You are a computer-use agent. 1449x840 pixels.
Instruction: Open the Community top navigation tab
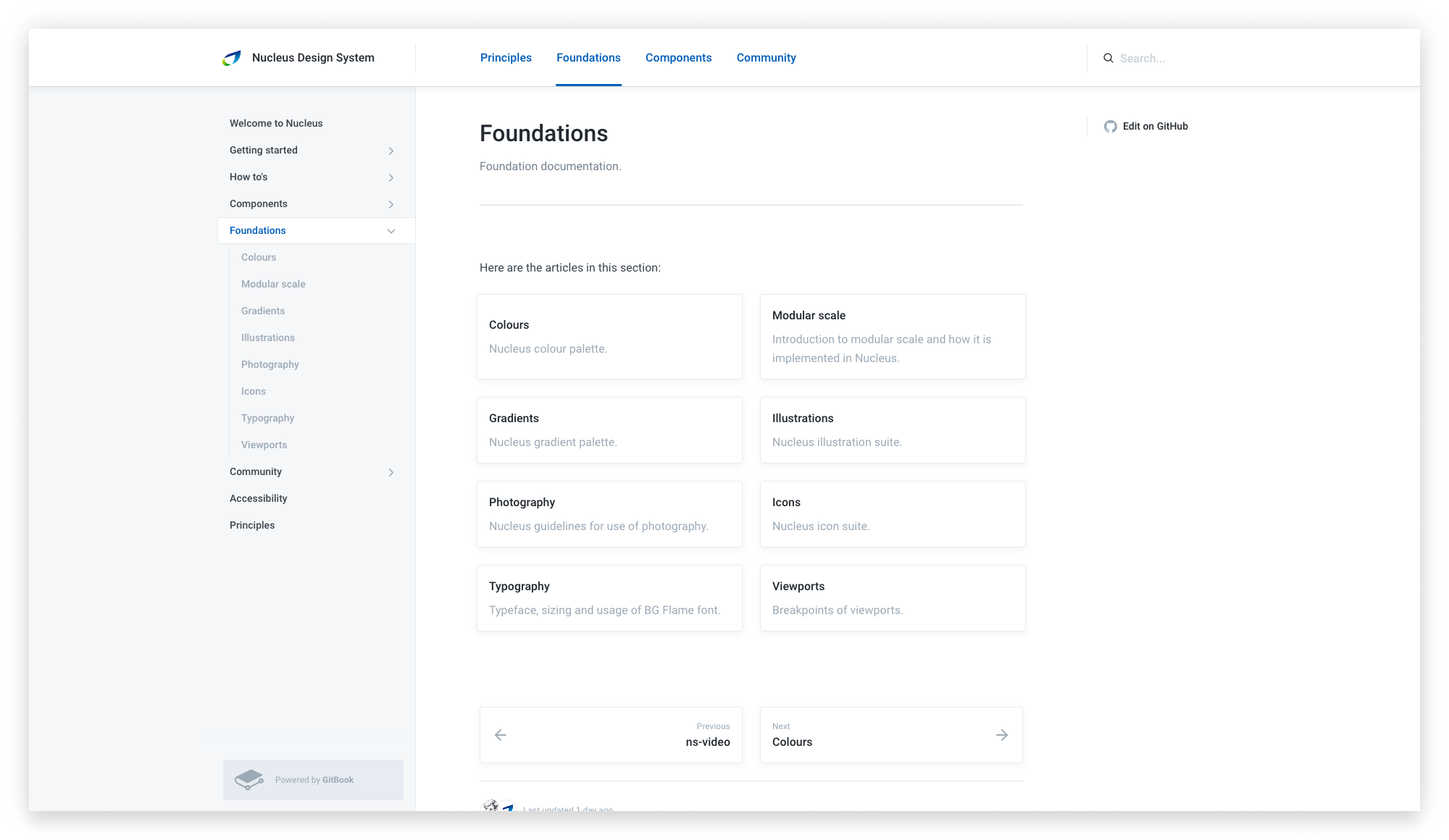tap(766, 58)
